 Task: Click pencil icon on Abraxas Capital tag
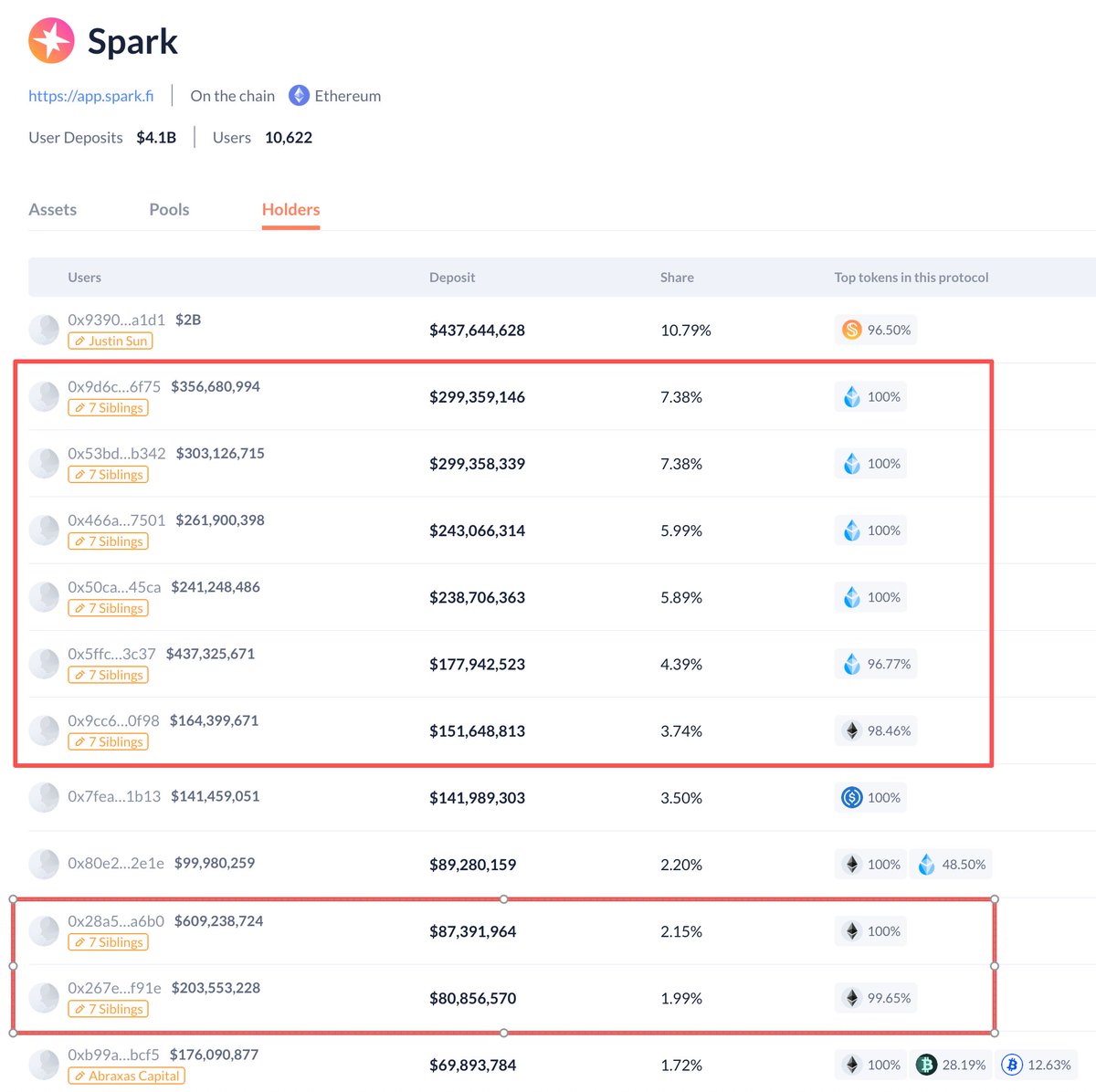tap(79, 1076)
